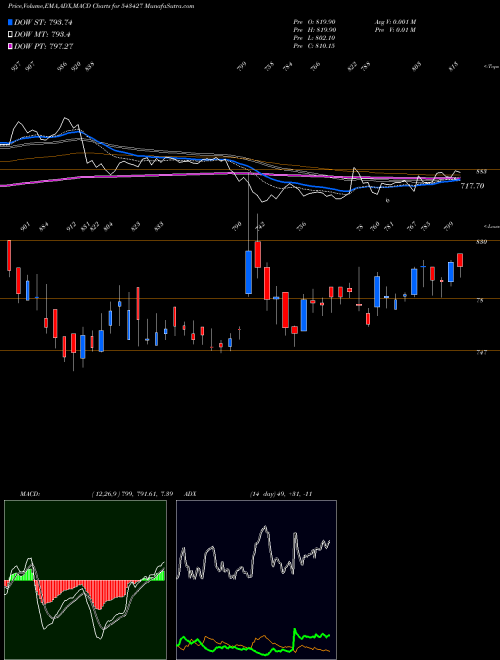
Task: Click the white DOW MT legend swatch
Action: 10,34
